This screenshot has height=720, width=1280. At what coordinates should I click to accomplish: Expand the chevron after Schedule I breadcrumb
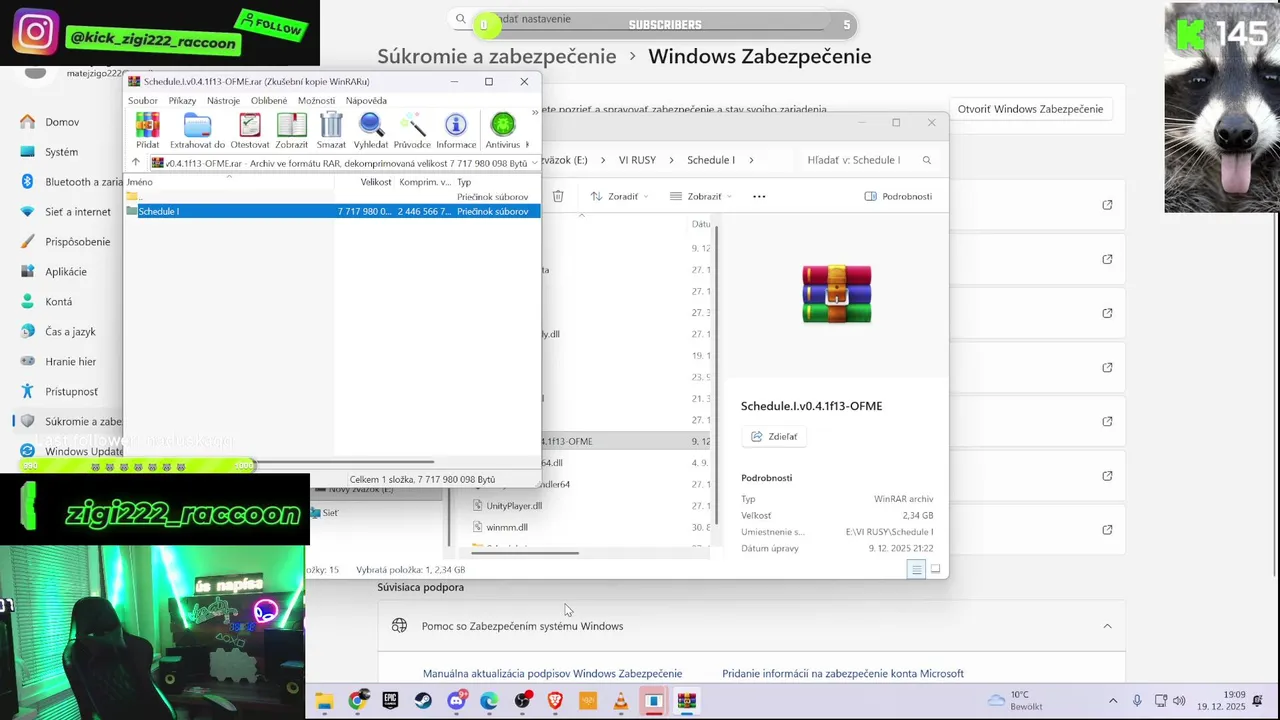pos(751,160)
